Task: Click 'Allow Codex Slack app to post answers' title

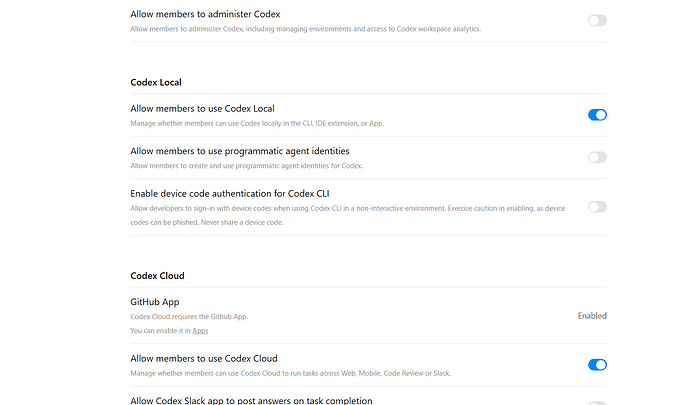Action: pos(251,401)
